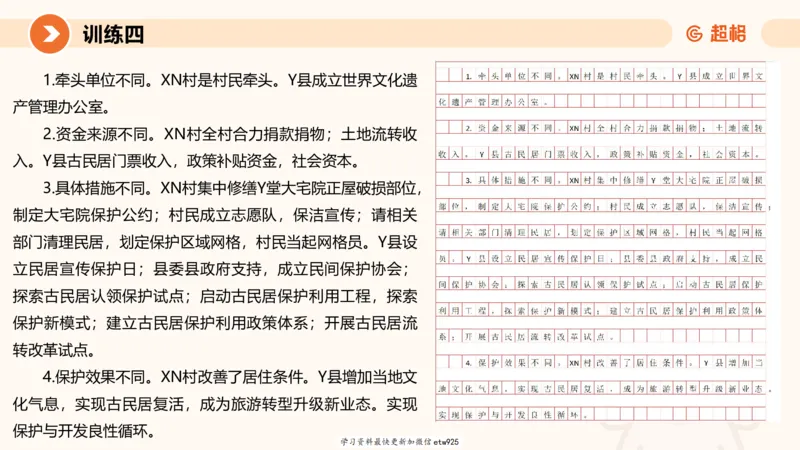The image size is (800, 450).
Task: Click the line starting 入。Y县古民居门票收入
Action: (x=187, y=161)
